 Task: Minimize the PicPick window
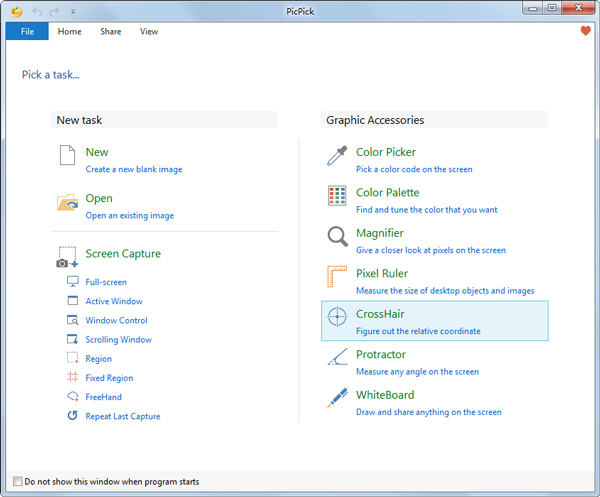point(533,8)
